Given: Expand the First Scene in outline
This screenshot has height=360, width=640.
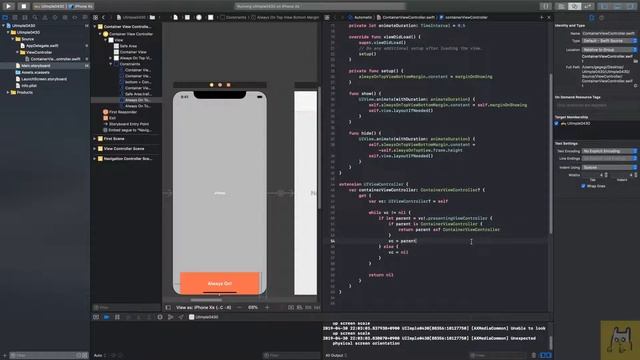Looking at the screenshot, I should coord(95,139).
